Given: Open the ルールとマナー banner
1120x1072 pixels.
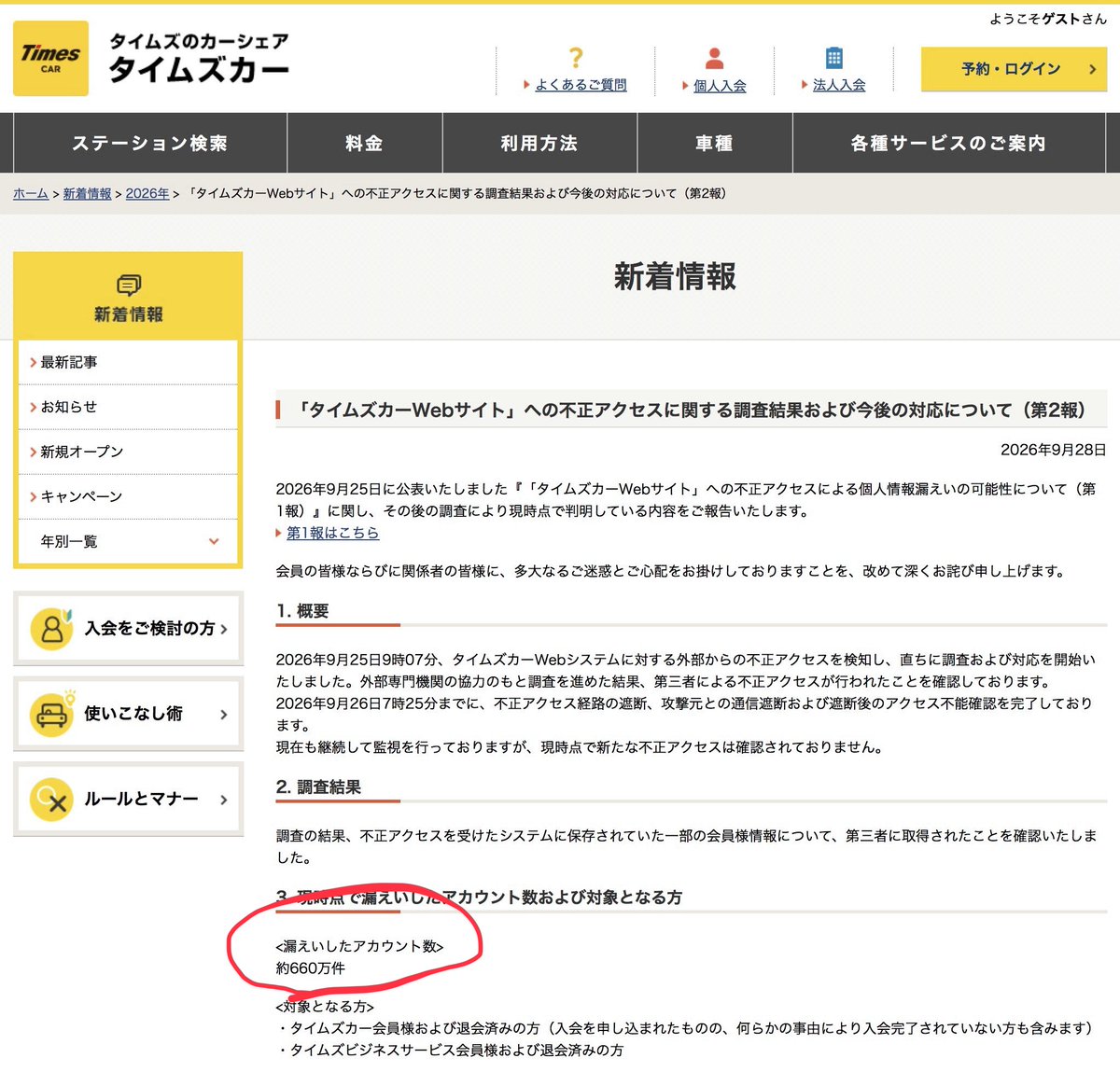Looking at the screenshot, I should tap(128, 800).
